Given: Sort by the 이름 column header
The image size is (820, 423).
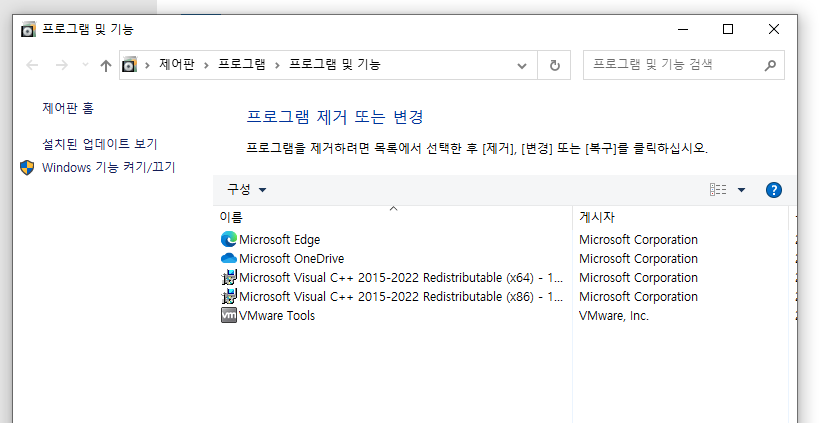Looking at the screenshot, I should coord(393,217).
